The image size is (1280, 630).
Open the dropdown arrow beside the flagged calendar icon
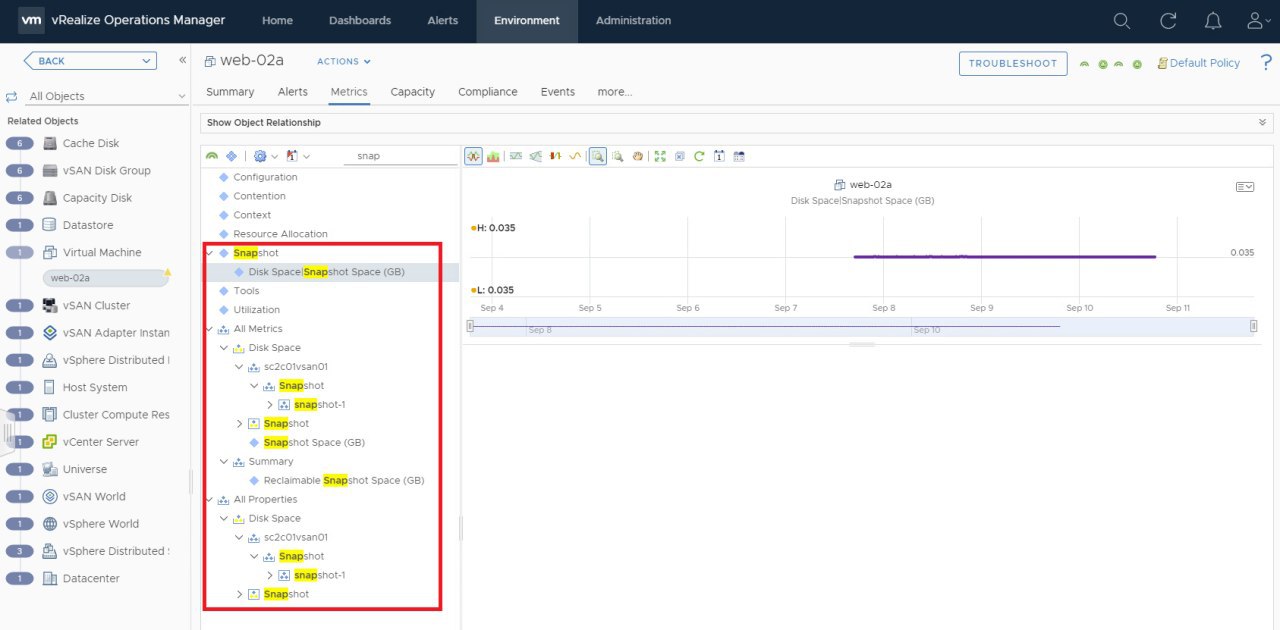point(306,156)
